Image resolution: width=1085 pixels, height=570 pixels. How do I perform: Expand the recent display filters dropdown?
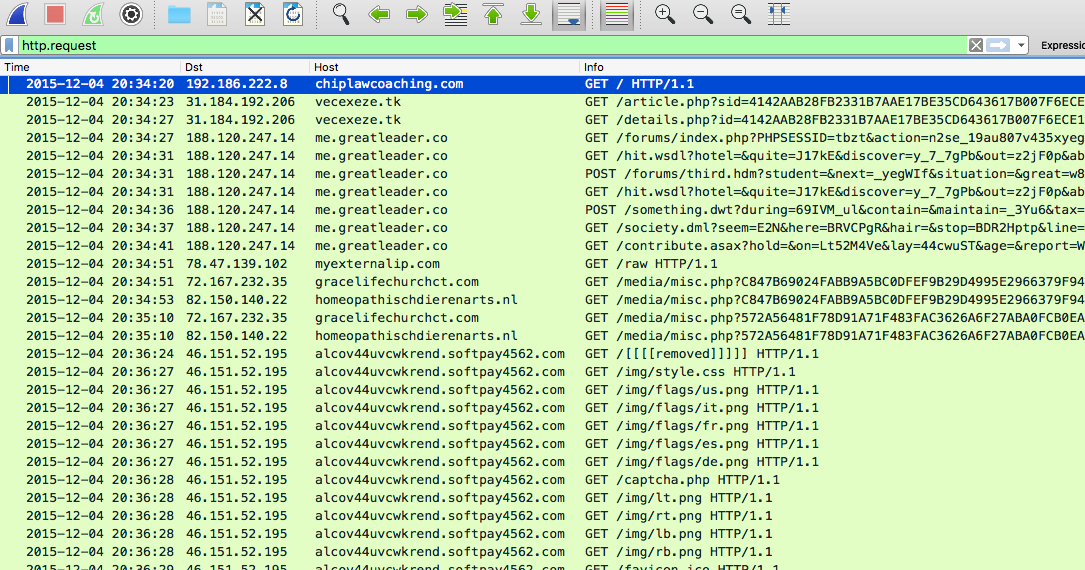1020,45
